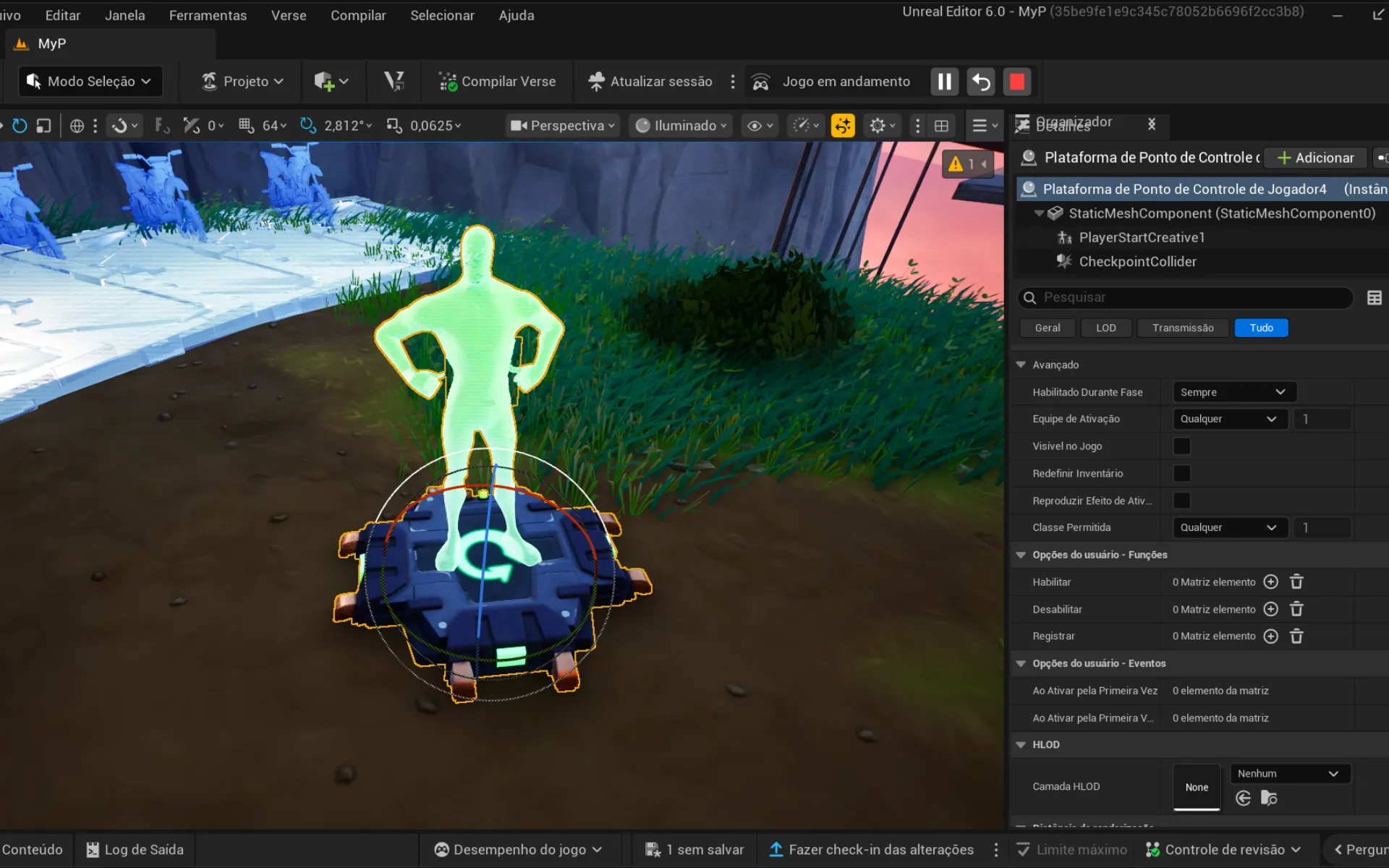Image resolution: width=1389 pixels, height=868 pixels.
Task: Open the Verse menu
Action: pos(289,15)
